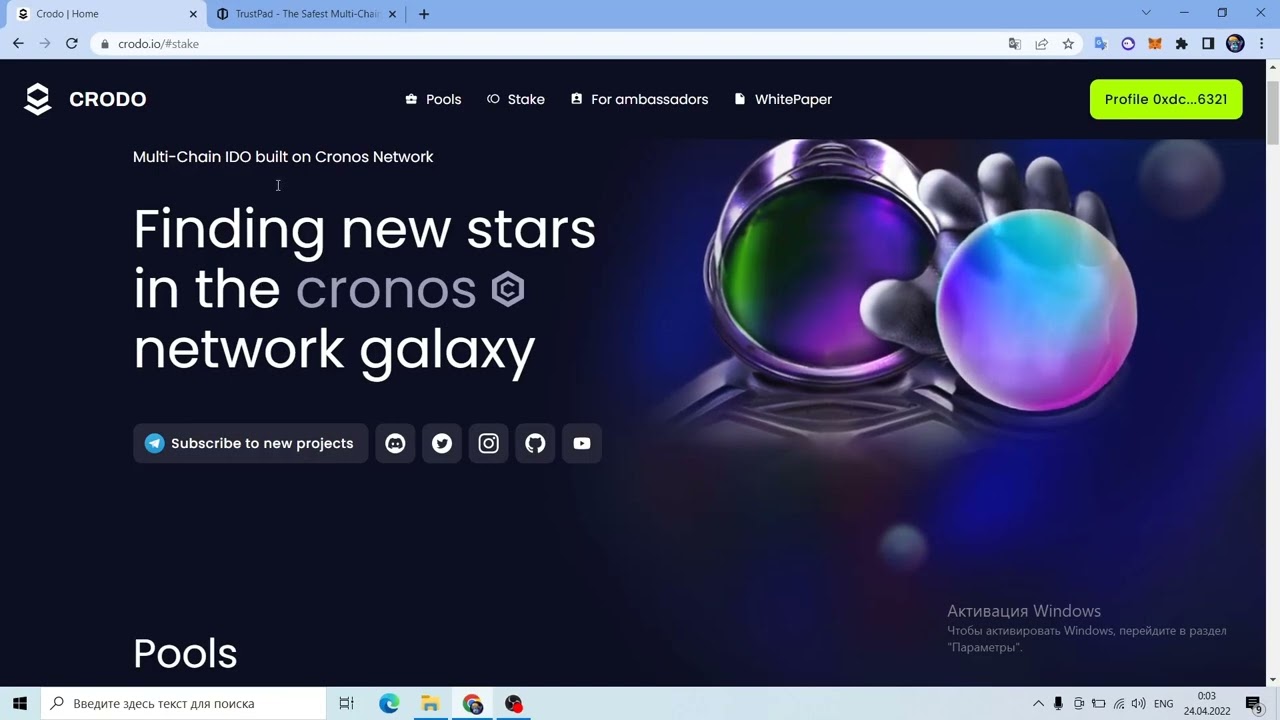1280x720 pixels.
Task: Open the Discord icon link
Action: coord(395,443)
